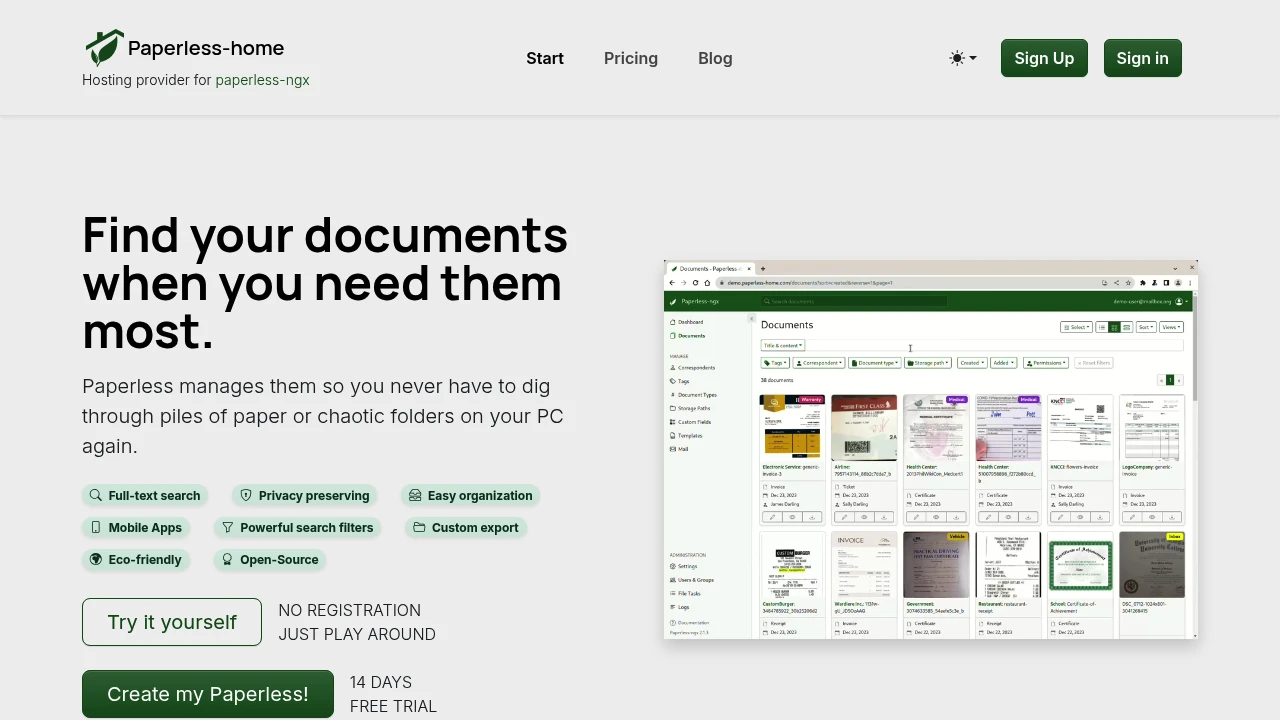This screenshot has height=720, width=1280.
Task: Open the Paperless-ngx demo screenshot image
Action: (x=930, y=449)
